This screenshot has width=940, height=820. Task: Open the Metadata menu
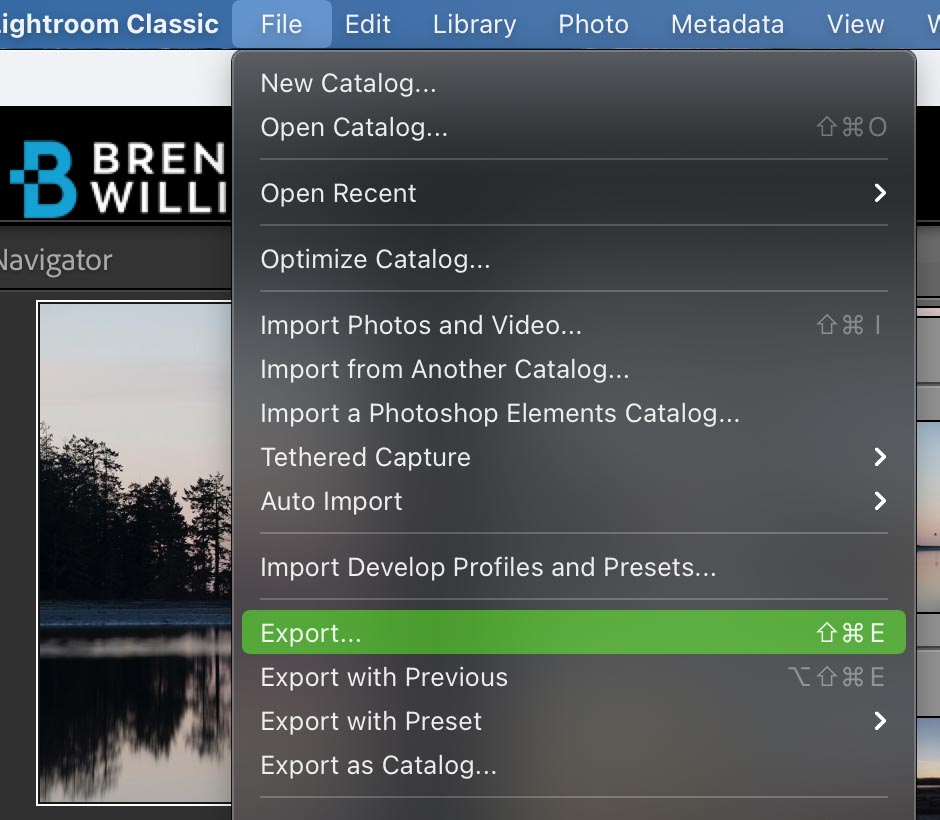(x=727, y=25)
